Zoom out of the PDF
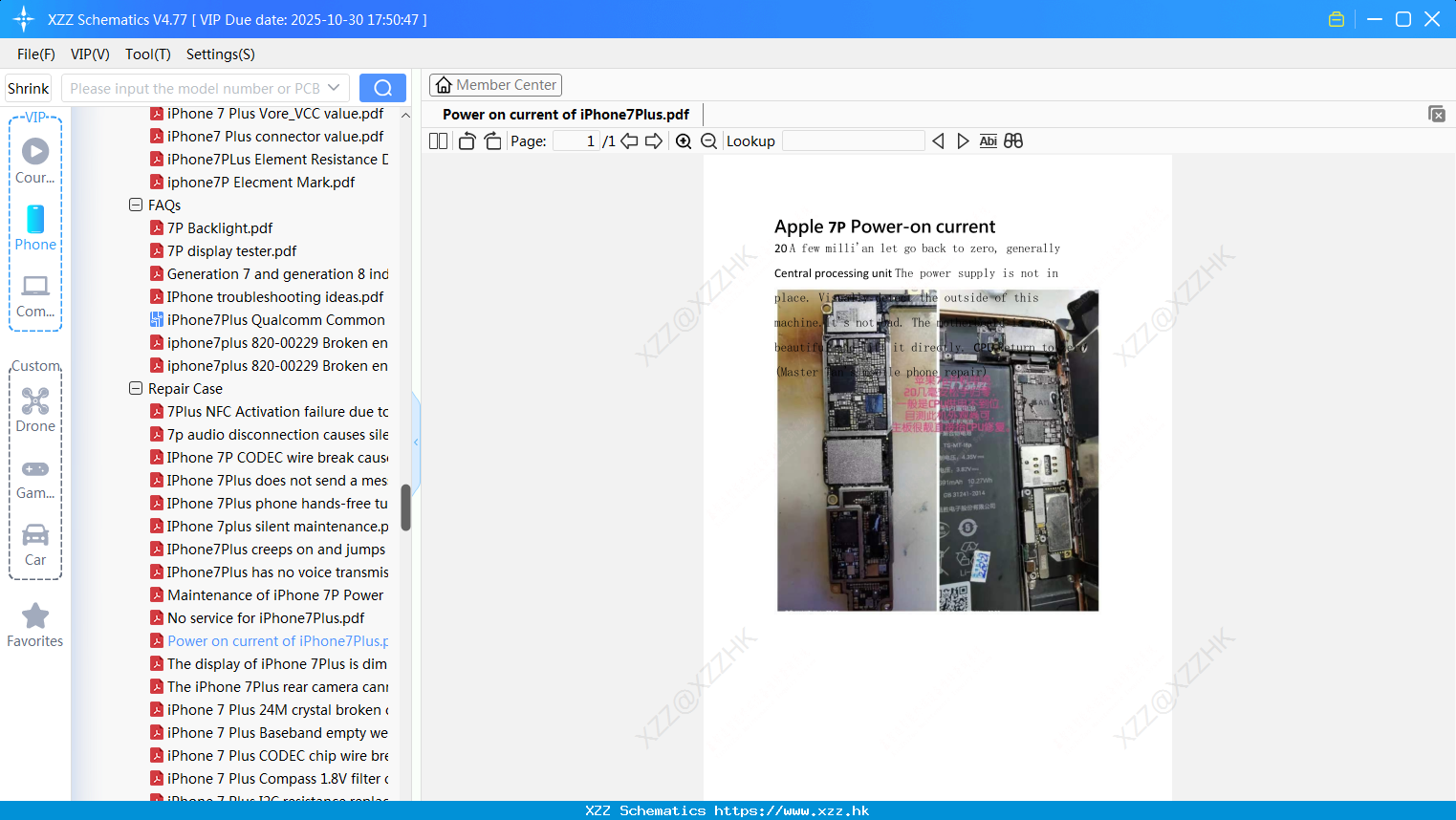This screenshot has width=1456, height=820. point(708,141)
